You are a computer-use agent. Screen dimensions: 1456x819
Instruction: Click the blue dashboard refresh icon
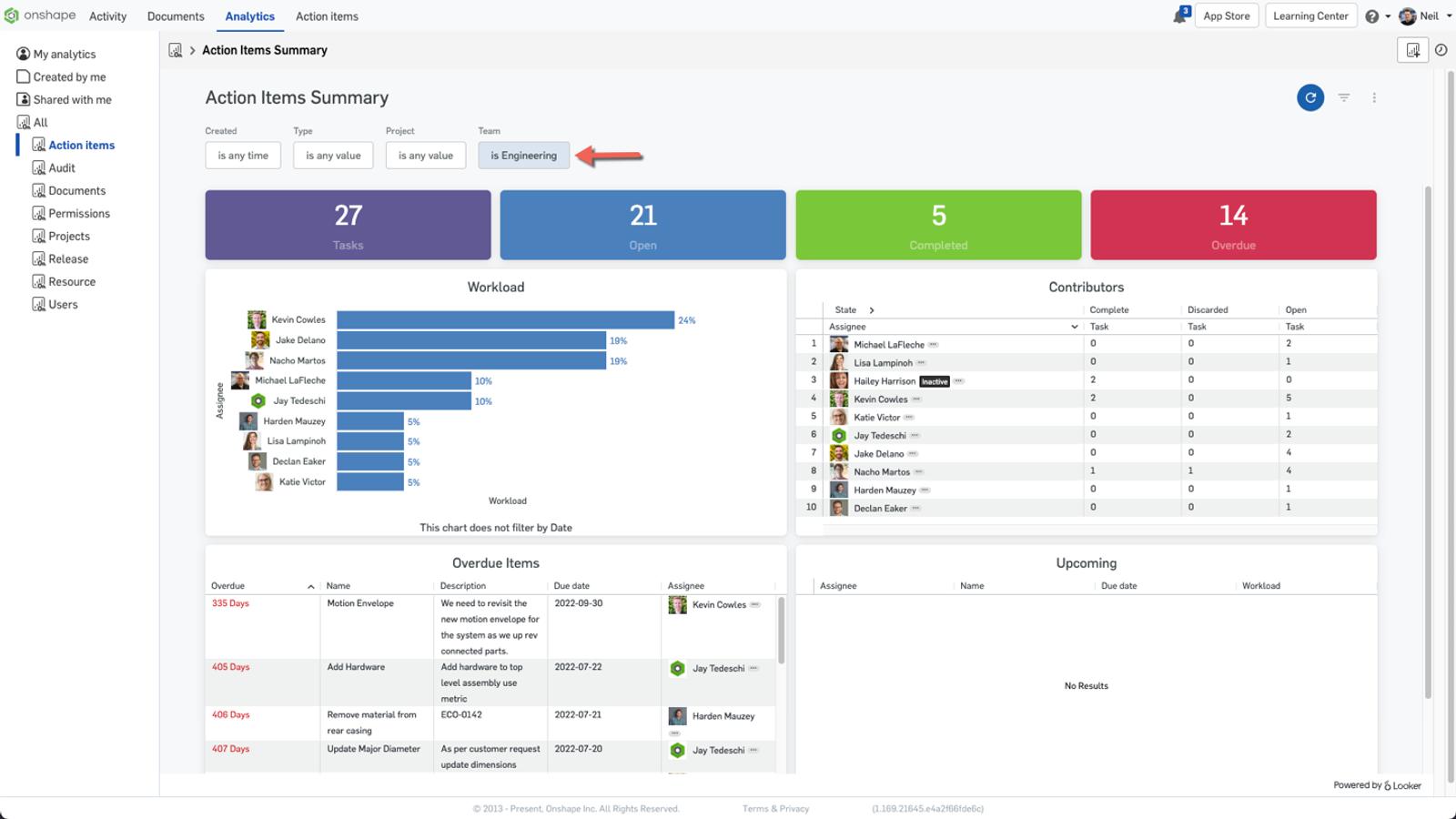point(1309,97)
